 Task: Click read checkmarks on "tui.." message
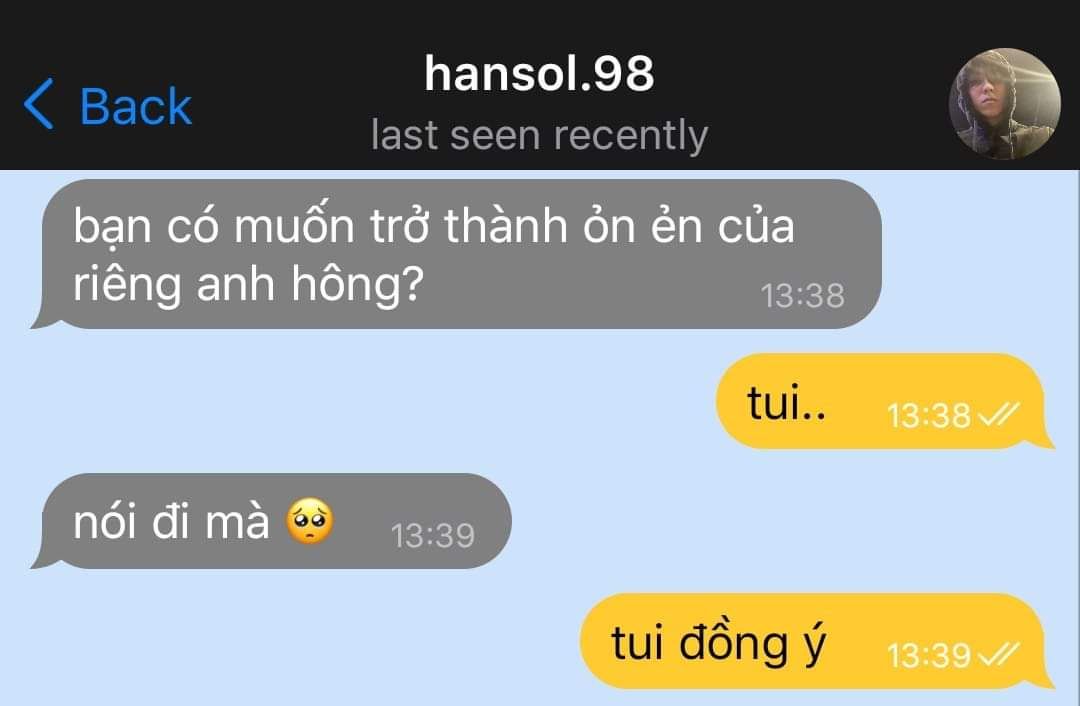(x=999, y=414)
